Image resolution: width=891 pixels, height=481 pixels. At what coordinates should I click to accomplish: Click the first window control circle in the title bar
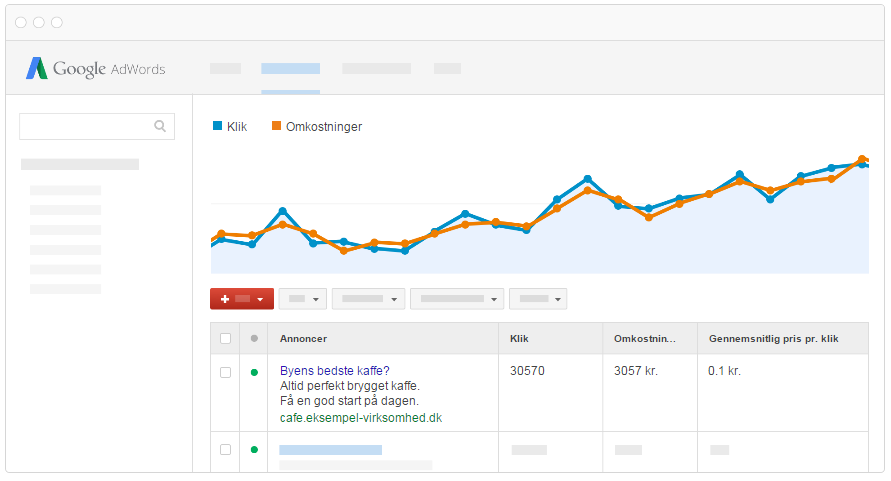pyautogui.click(x=21, y=22)
